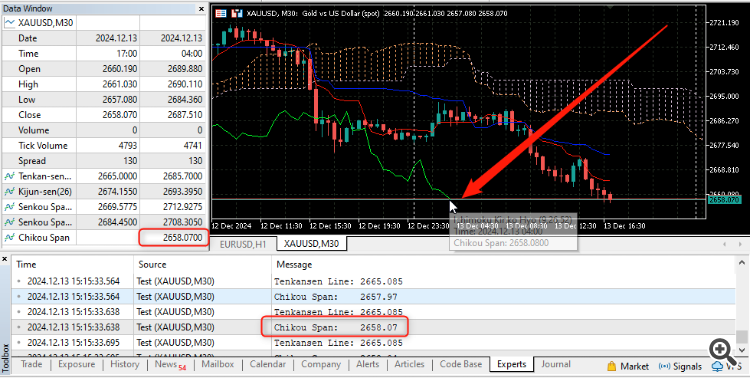
Task: Click Time value 04:00
Action: pos(191,54)
